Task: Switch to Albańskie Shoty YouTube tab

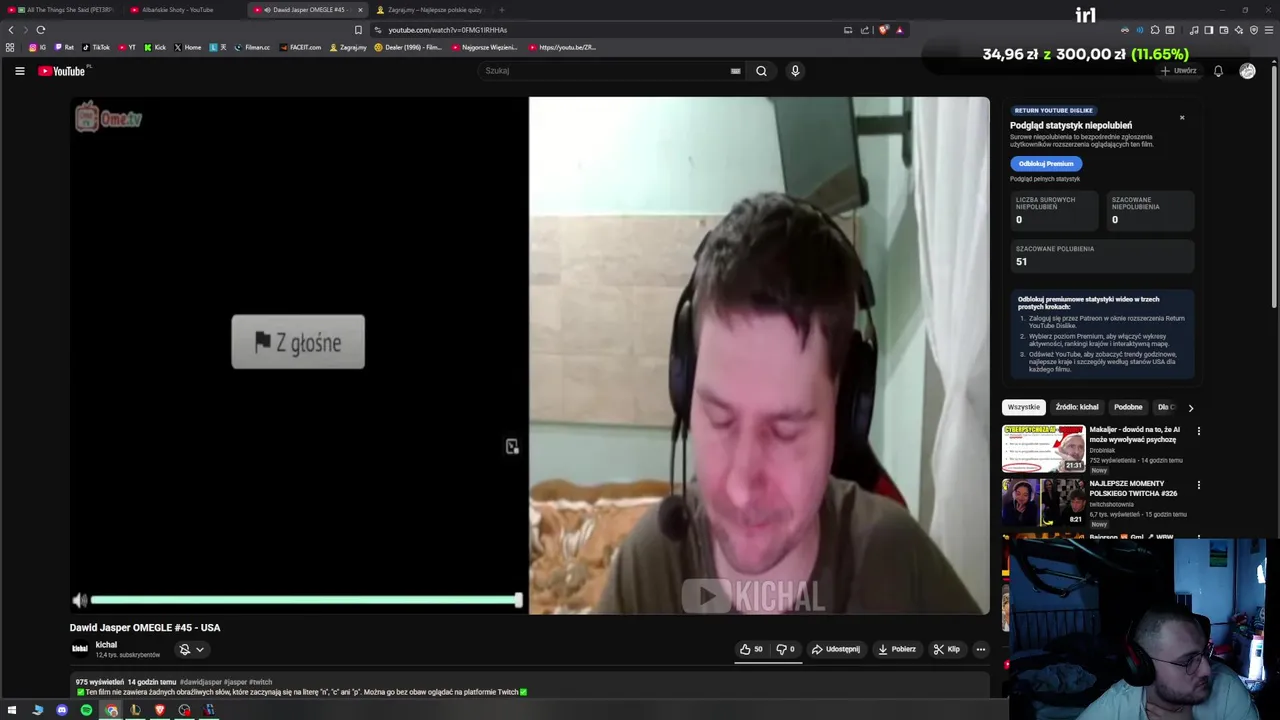Action: tap(178, 10)
